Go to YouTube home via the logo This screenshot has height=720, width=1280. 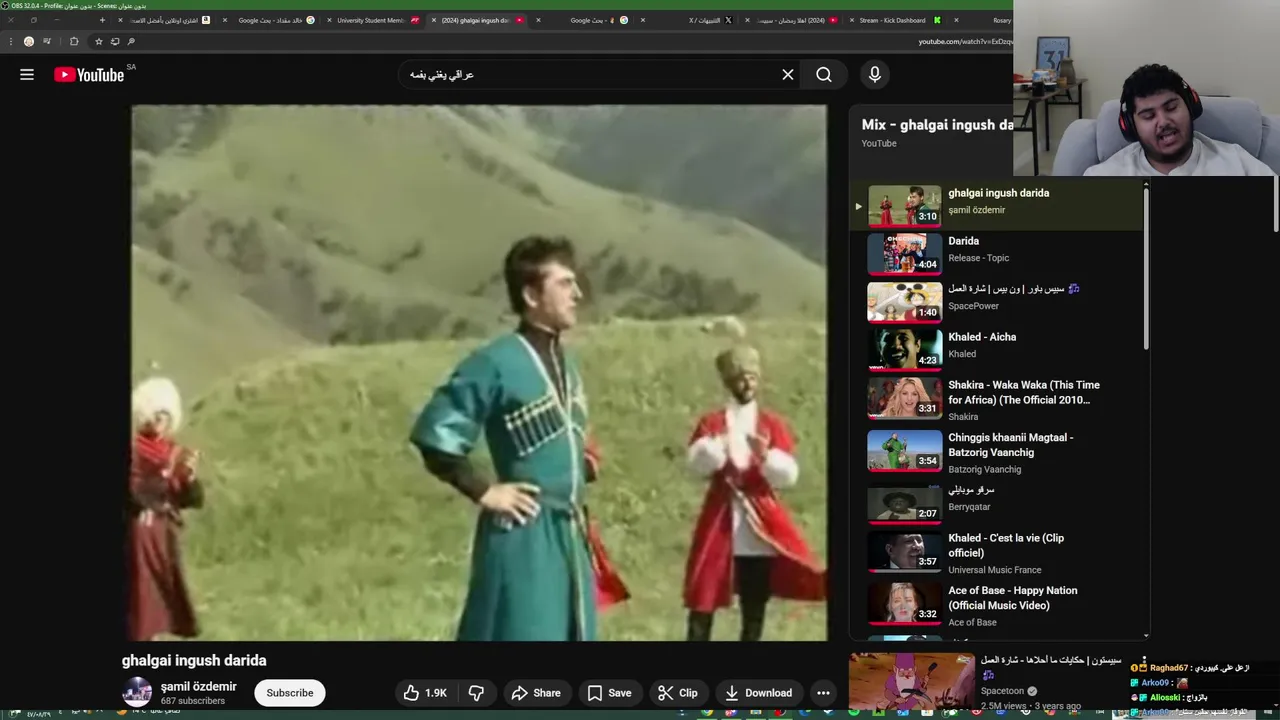89,75
